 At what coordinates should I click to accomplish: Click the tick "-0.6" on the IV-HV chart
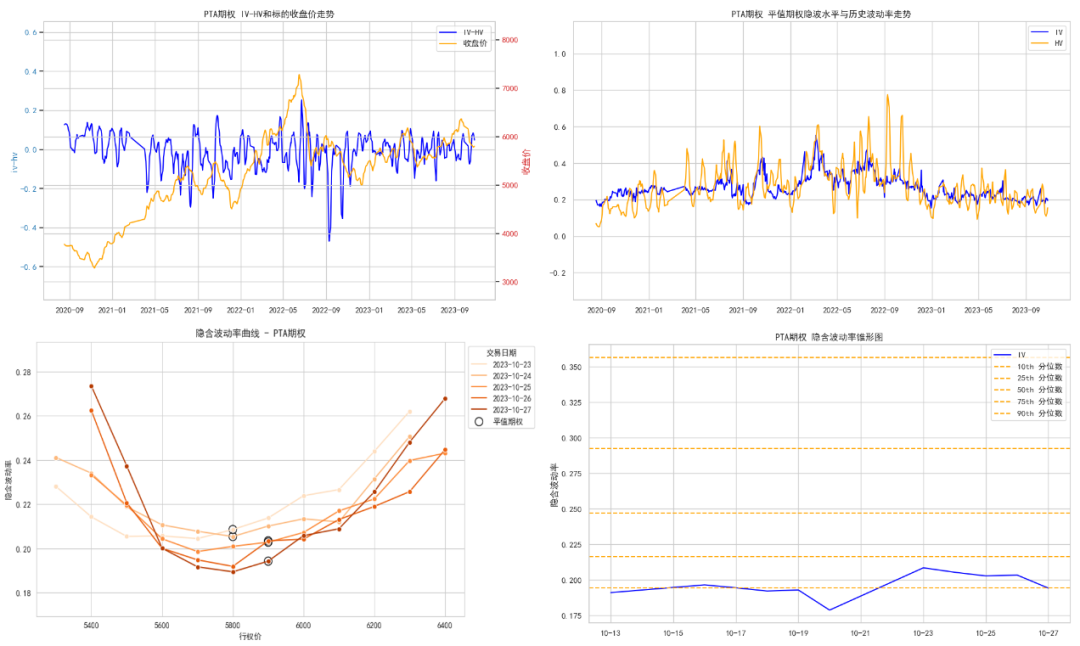click(30, 267)
